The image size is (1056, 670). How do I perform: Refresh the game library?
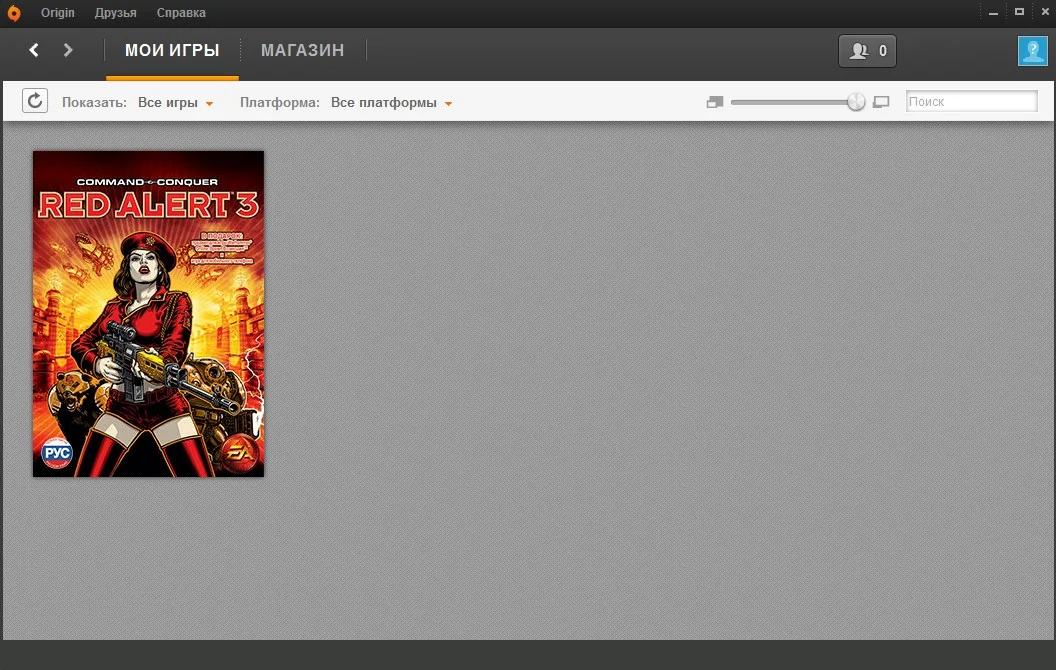coord(35,101)
